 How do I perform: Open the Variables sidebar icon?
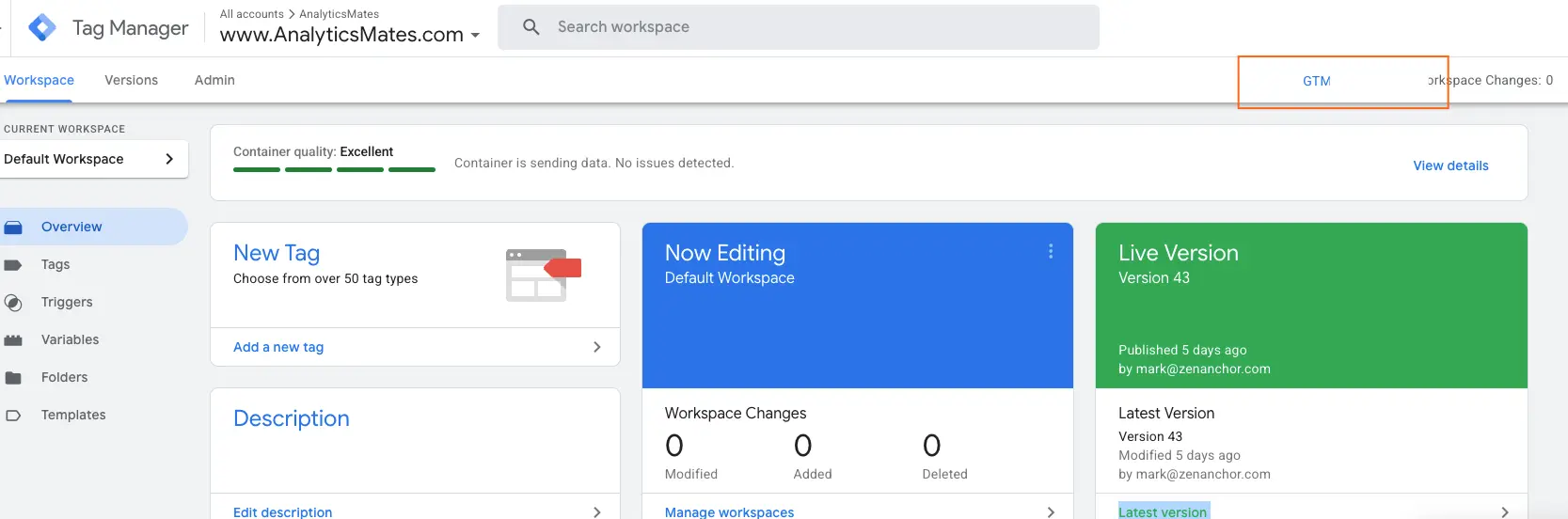(x=13, y=340)
